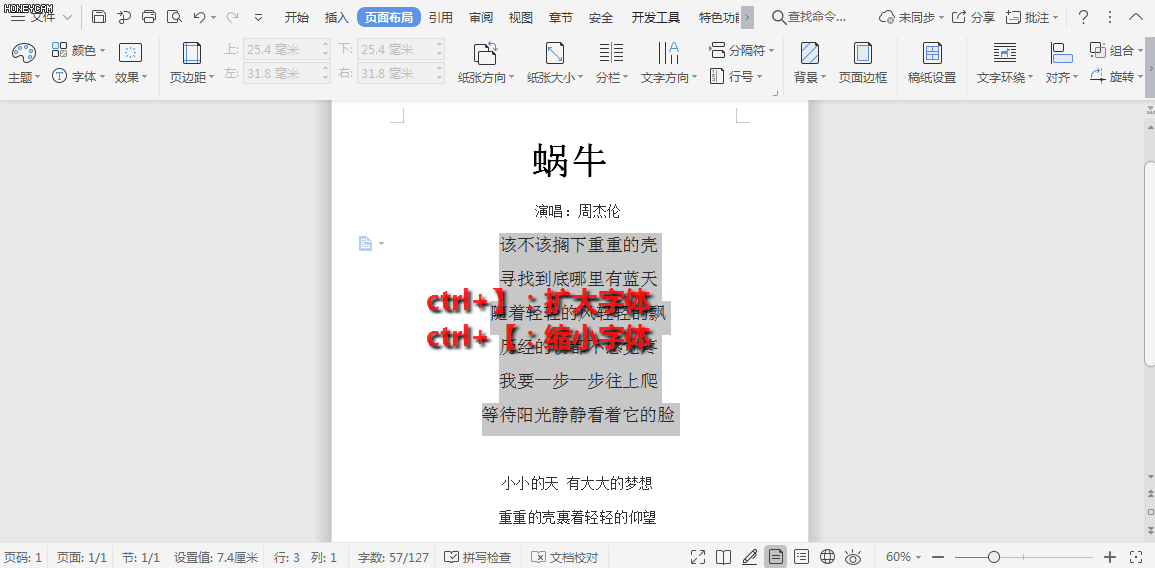
Task: Click the 批注 comments button
Action: pyautogui.click(x=1033, y=17)
